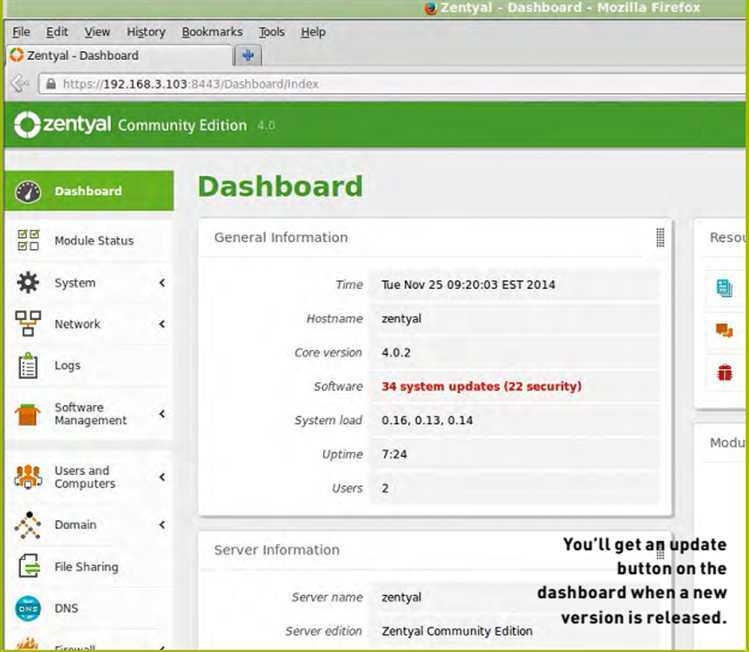Click the Hostname value zentyal
Viewport: 749px width, 652px height.
click(x=401, y=319)
